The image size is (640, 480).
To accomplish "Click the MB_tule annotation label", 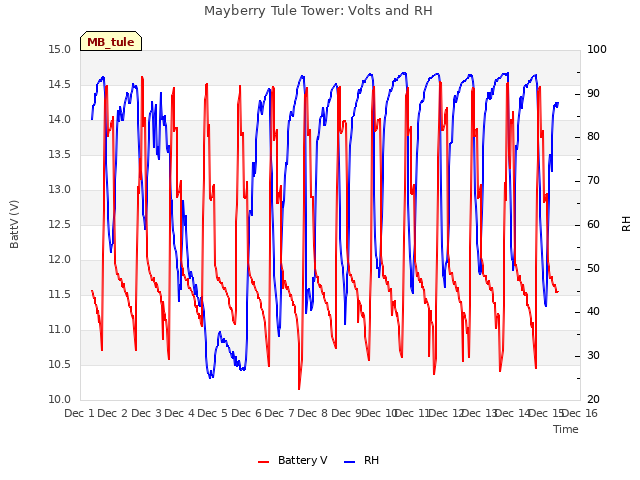I will 111,42.
